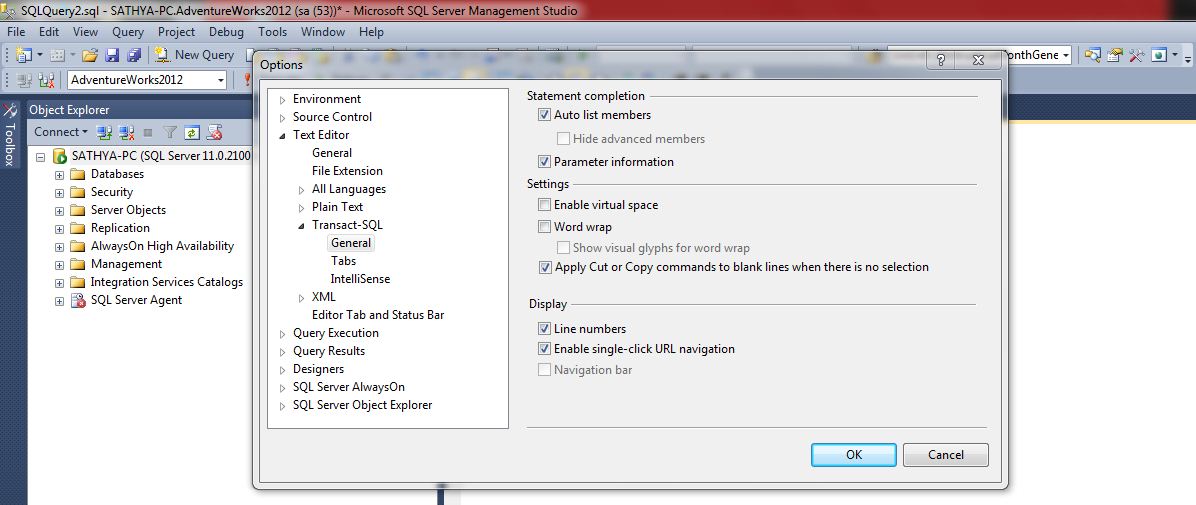Click the Databases folder icon
Screen dimensions: 1196x505
coord(78,174)
